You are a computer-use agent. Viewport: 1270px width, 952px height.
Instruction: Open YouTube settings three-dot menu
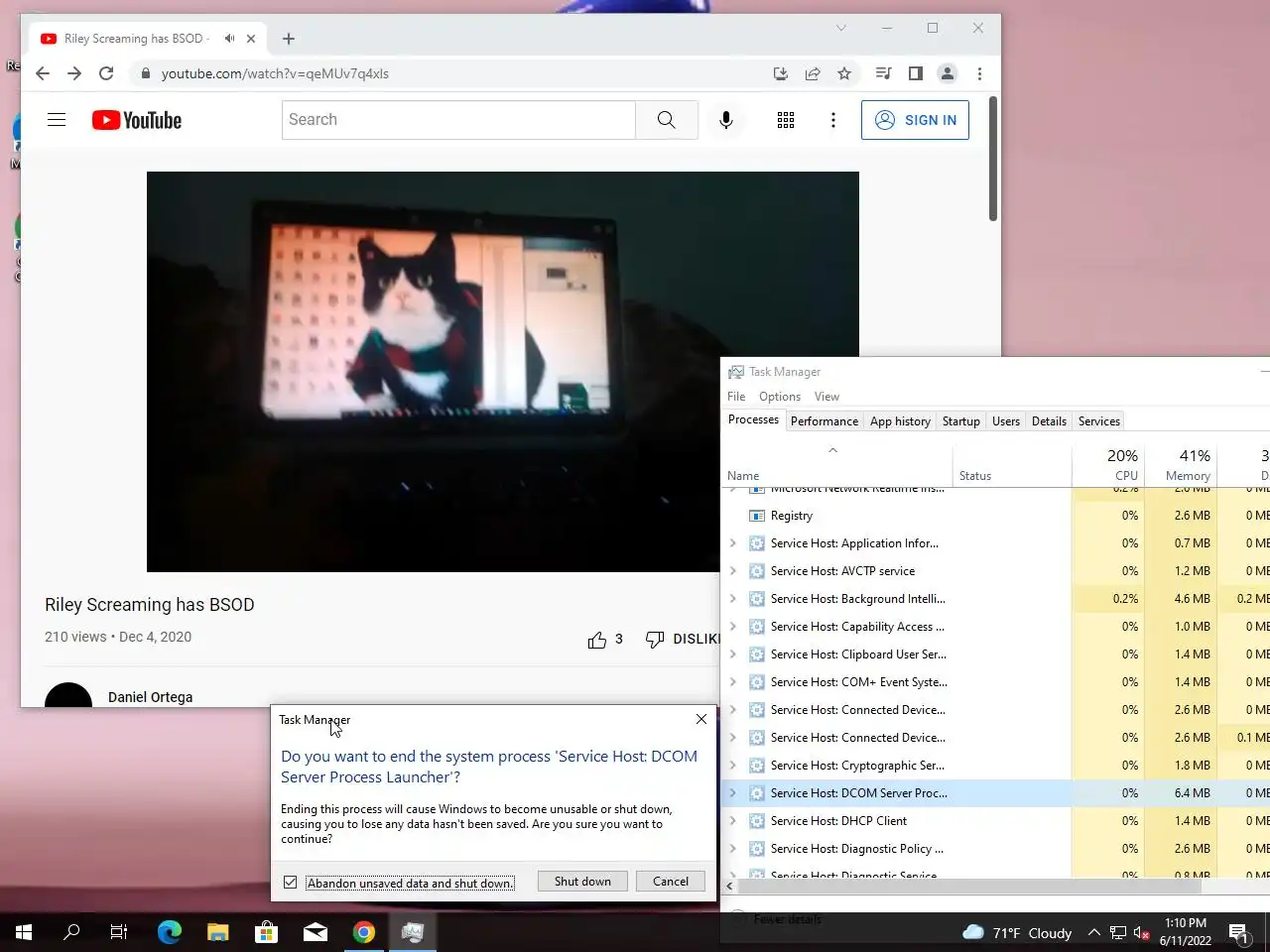click(833, 120)
